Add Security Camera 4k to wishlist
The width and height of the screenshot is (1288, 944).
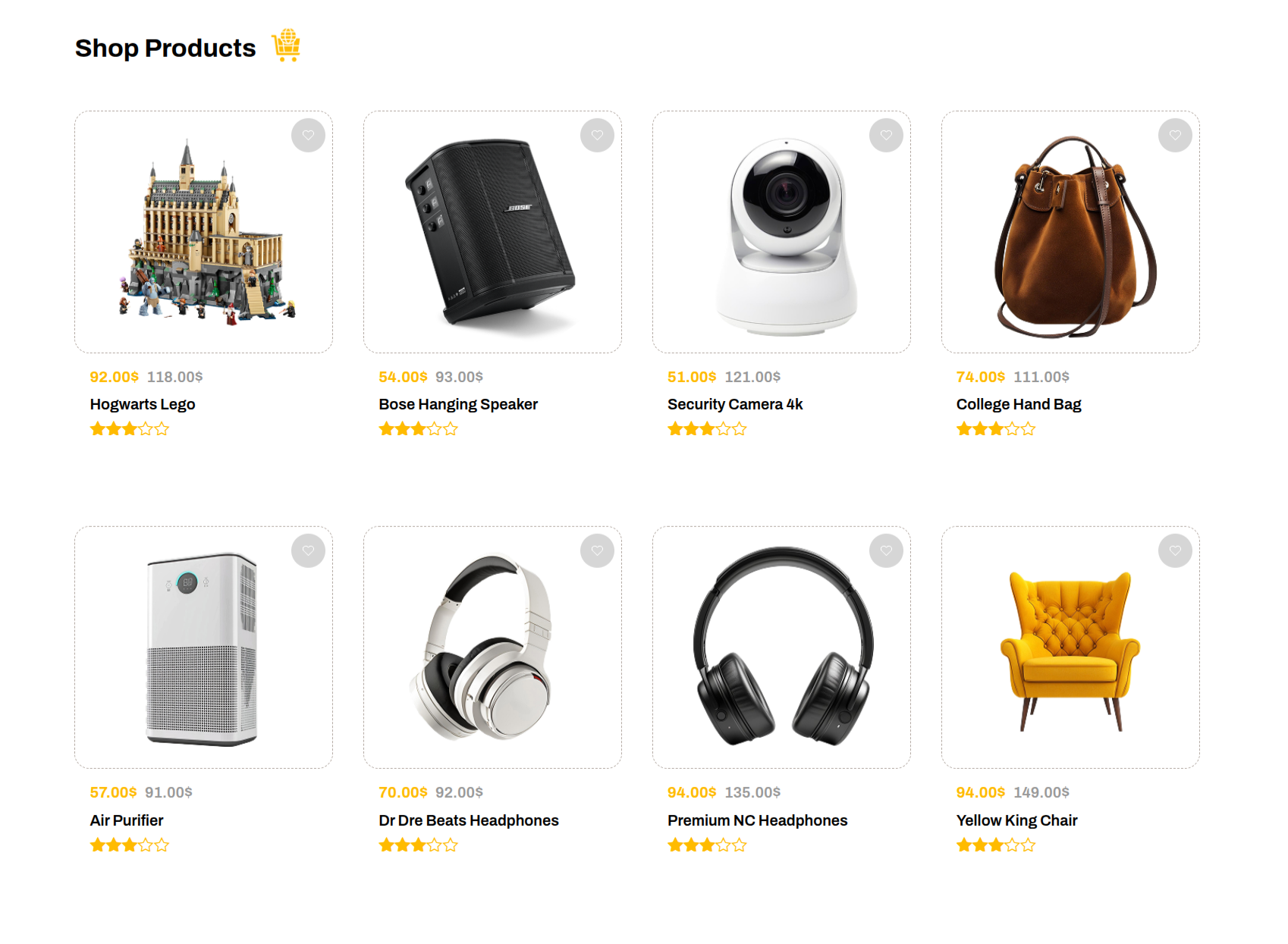click(x=886, y=136)
